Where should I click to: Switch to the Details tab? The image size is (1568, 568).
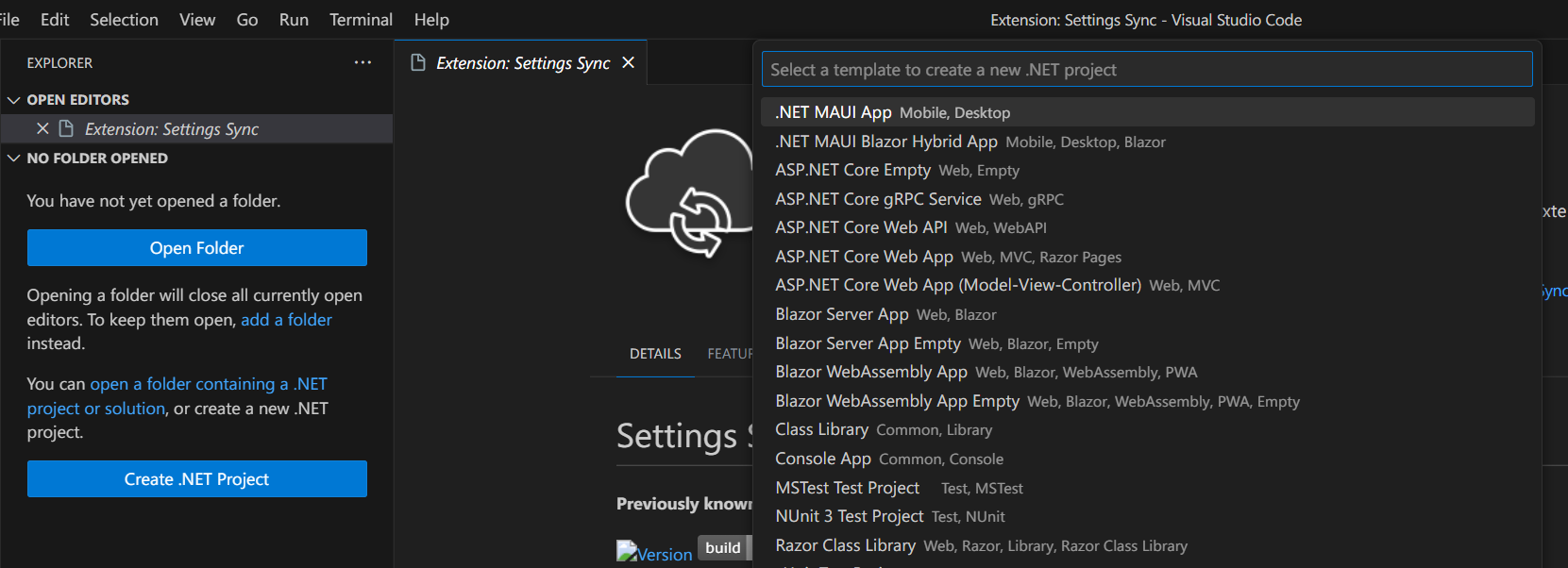(655, 354)
